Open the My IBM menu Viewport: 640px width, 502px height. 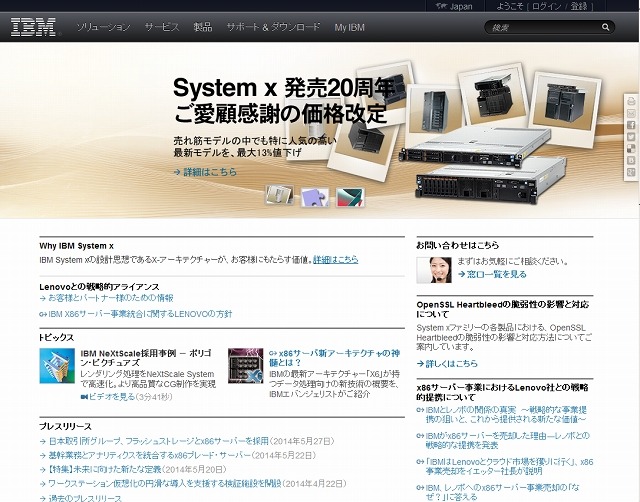[x=349, y=27]
